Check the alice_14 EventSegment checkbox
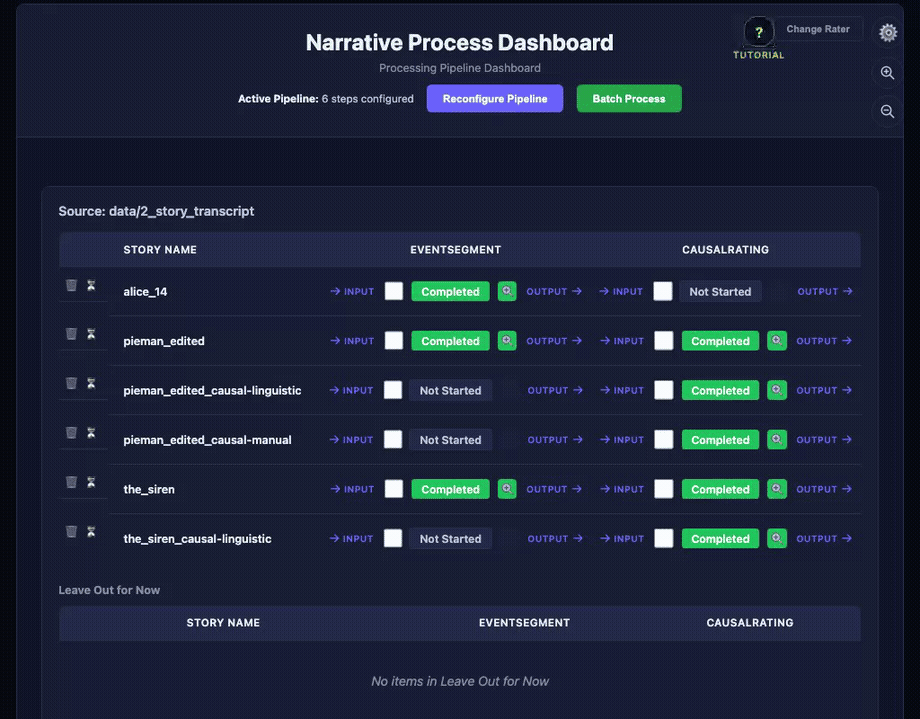The height and width of the screenshot is (719, 920). point(394,291)
